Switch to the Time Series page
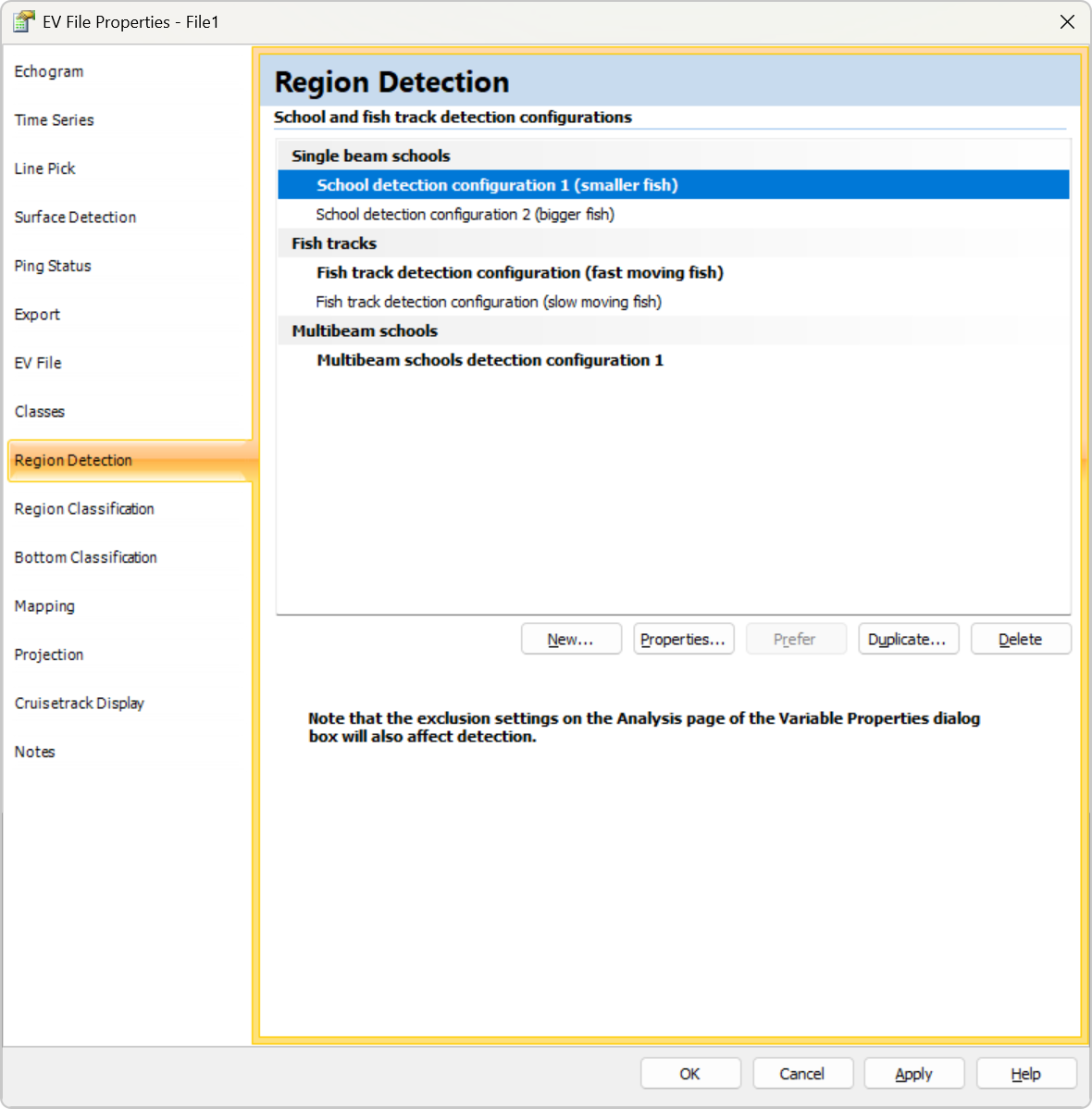Viewport: 1092px width, 1109px height. [x=54, y=120]
